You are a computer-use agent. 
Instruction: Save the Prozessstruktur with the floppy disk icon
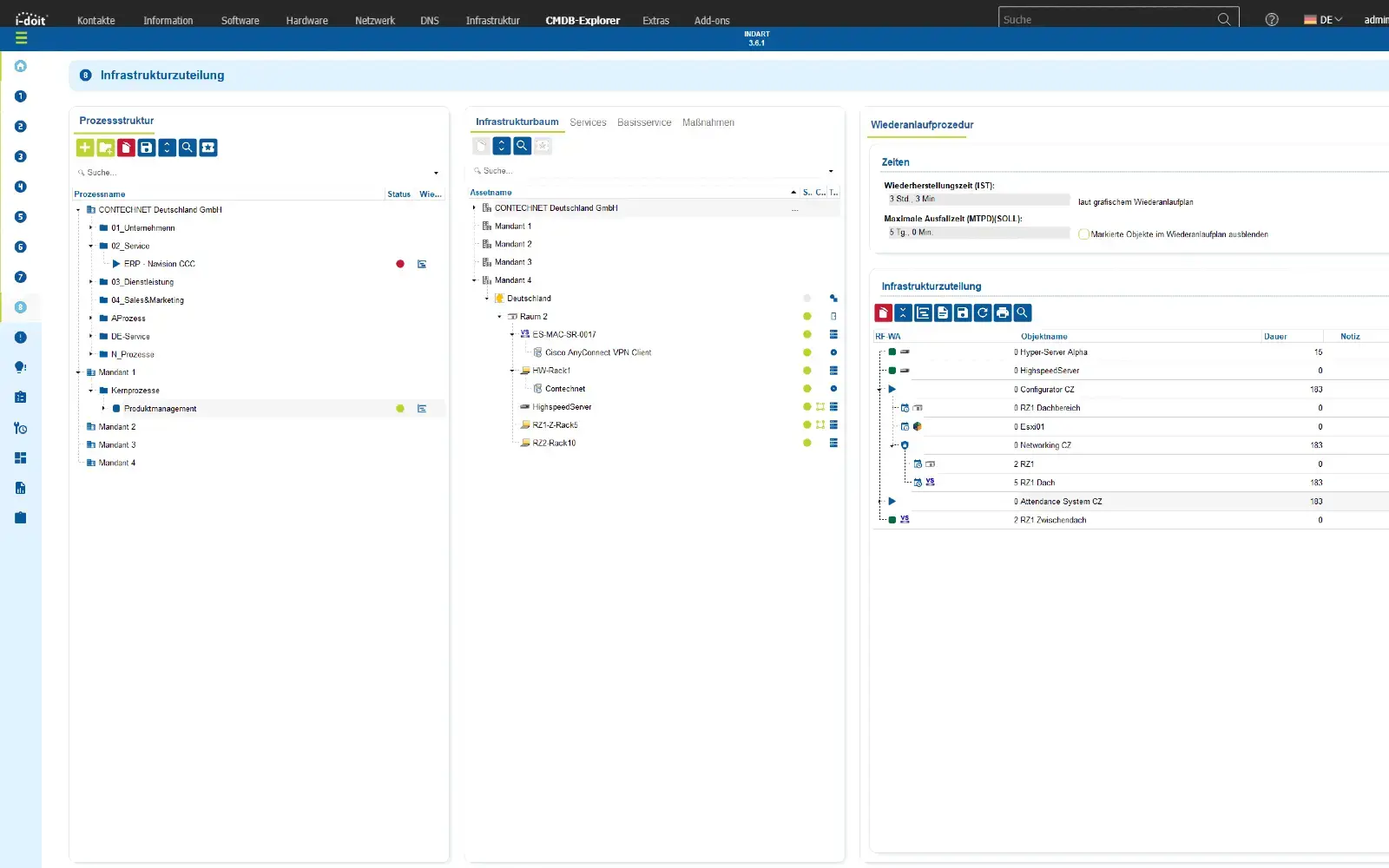(146, 148)
